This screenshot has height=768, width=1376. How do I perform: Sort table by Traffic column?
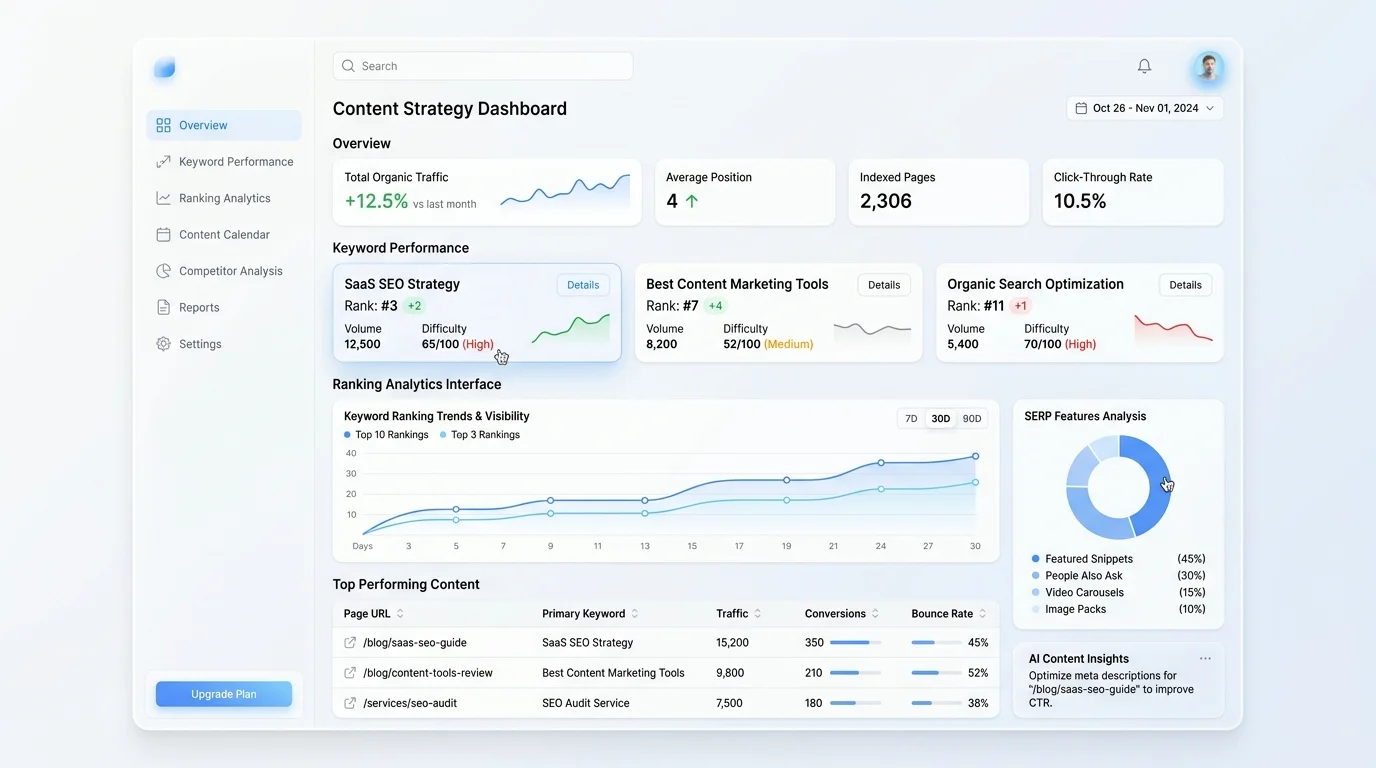point(757,614)
